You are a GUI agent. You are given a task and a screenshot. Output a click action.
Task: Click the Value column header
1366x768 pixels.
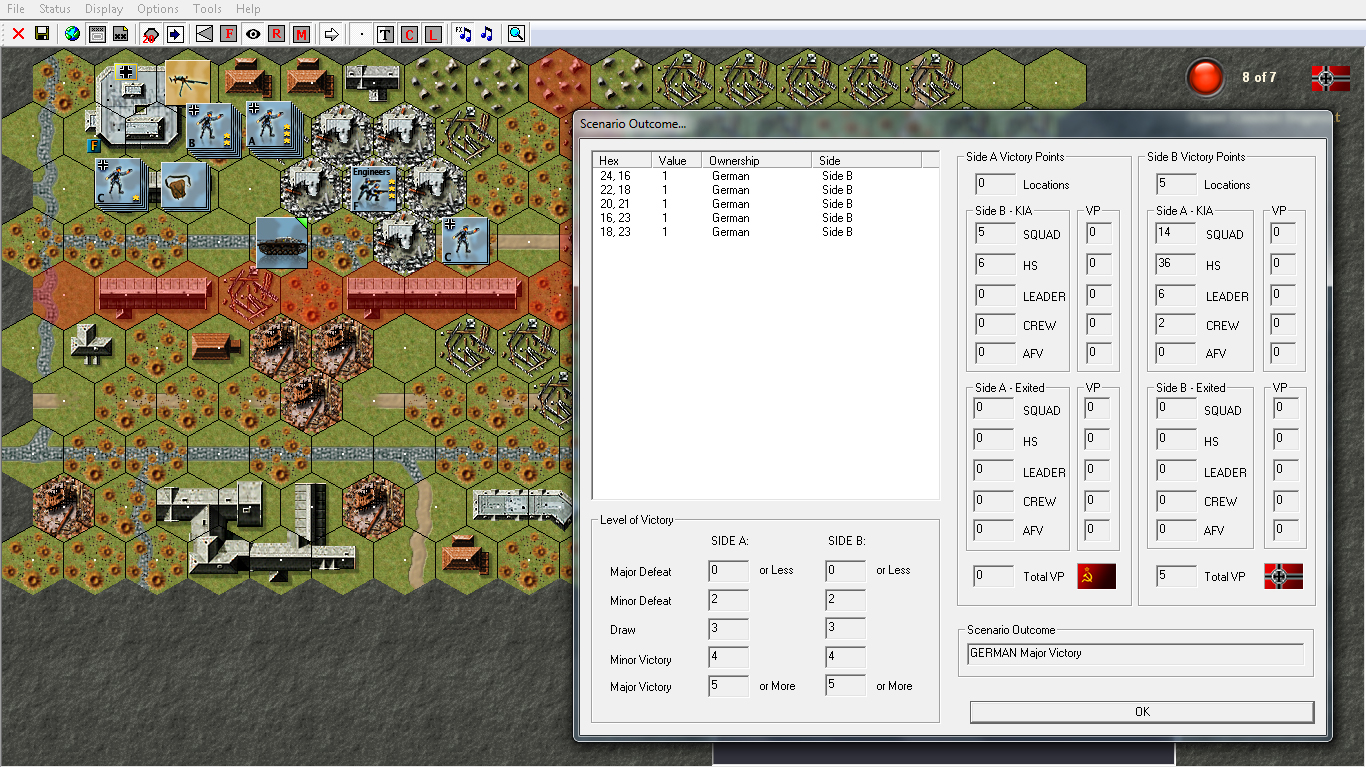[x=677, y=160]
